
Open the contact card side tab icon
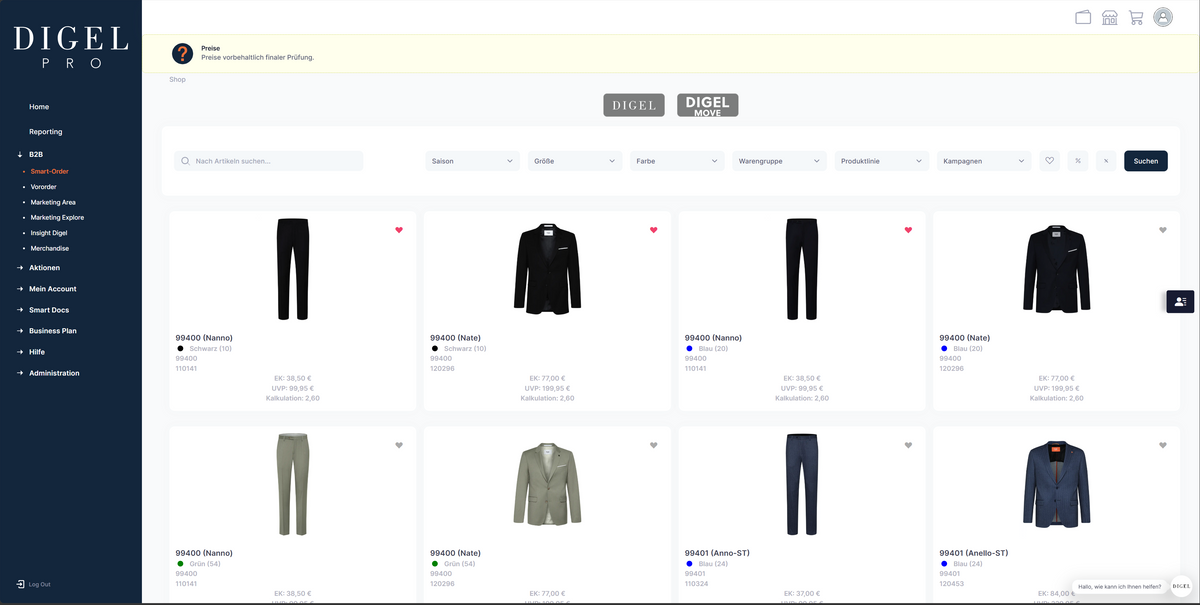1180,301
